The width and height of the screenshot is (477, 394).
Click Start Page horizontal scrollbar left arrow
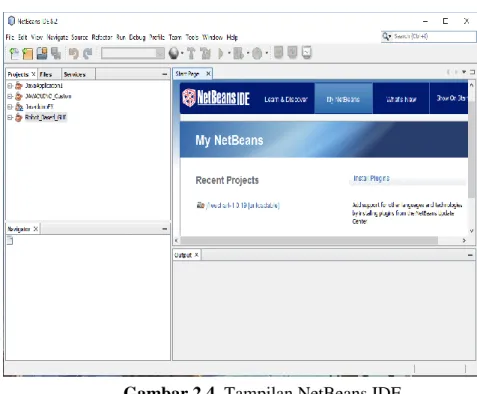[x=177, y=240]
